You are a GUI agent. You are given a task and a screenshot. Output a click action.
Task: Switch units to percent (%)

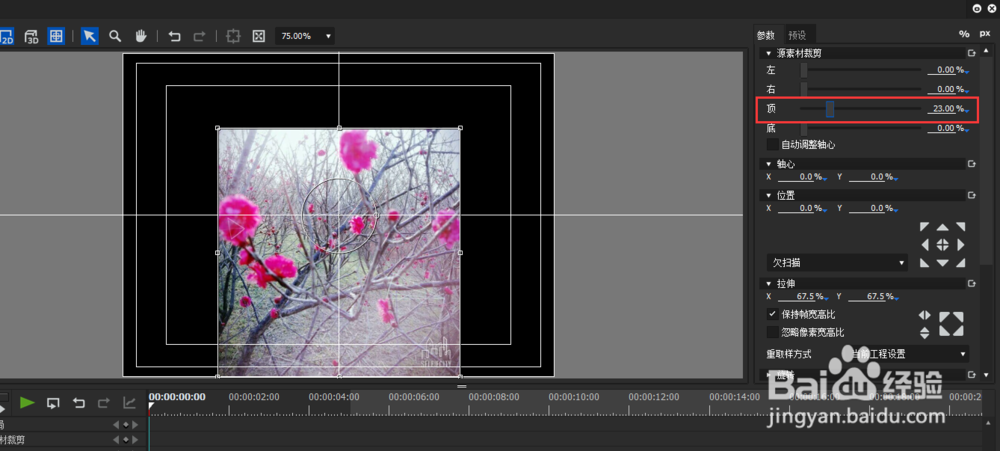click(x=964, y=34)
